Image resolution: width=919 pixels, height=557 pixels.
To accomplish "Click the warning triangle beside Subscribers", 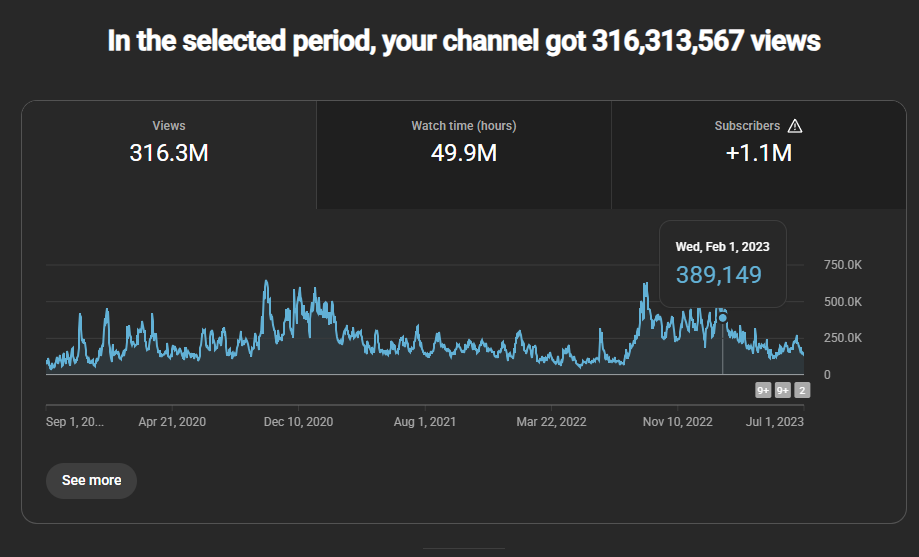I will (795, 126).
